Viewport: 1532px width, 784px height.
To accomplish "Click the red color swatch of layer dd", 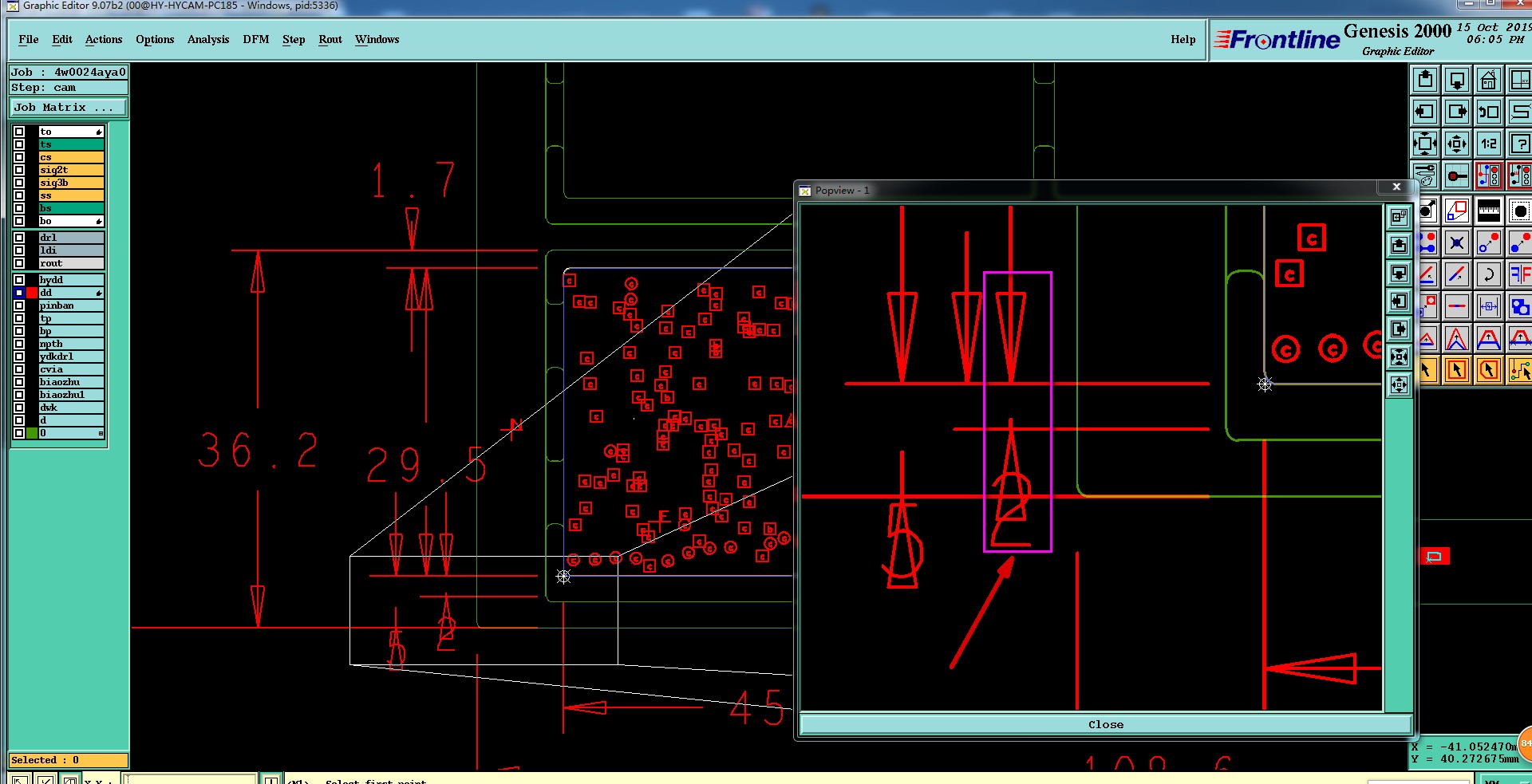I will coord(32,293).
